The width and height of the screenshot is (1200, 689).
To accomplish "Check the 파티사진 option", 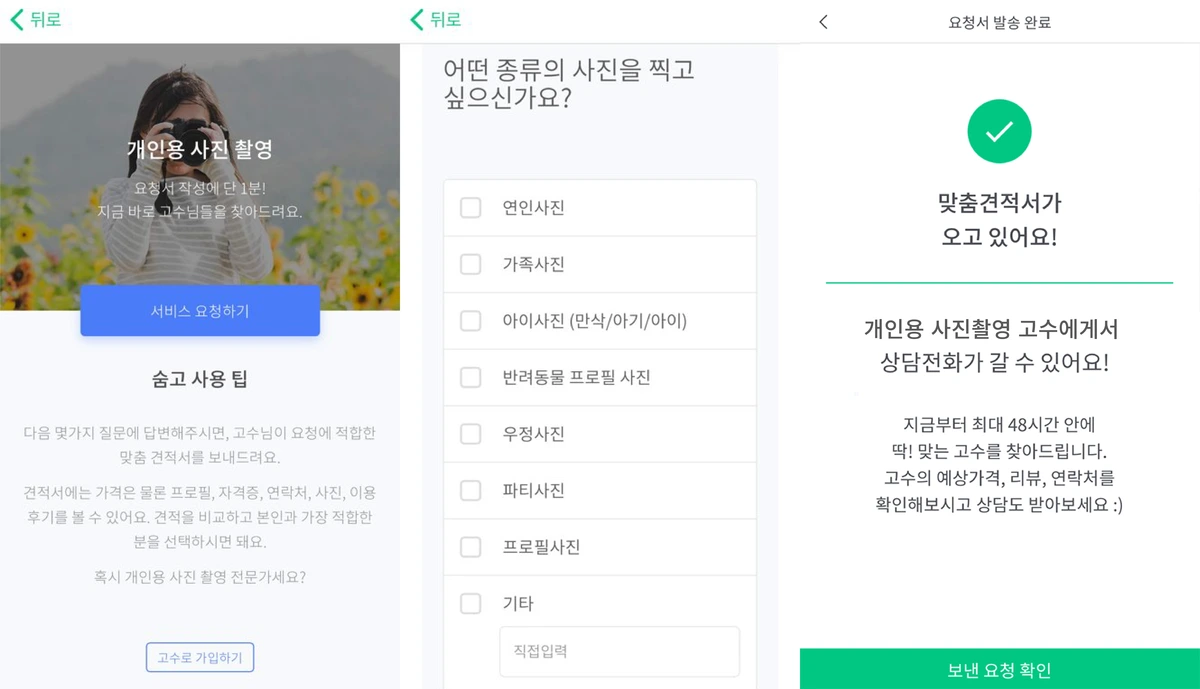I will point(470,490).
